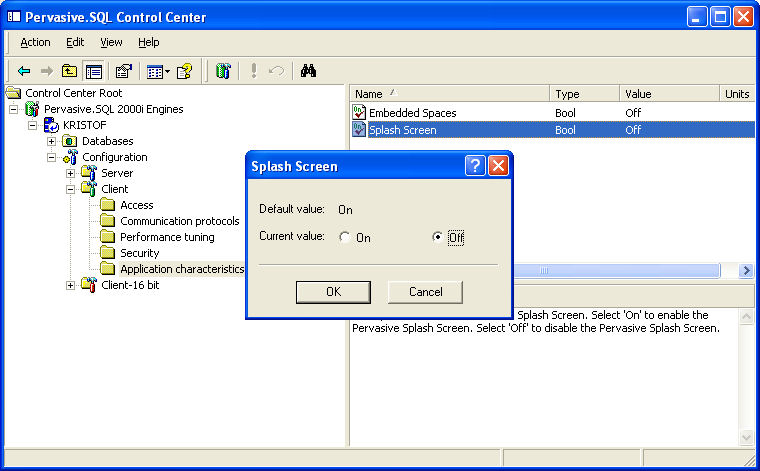This screenshot has height=471, width=760.
Task: Open the Edit menu
Action: point(75,43)
